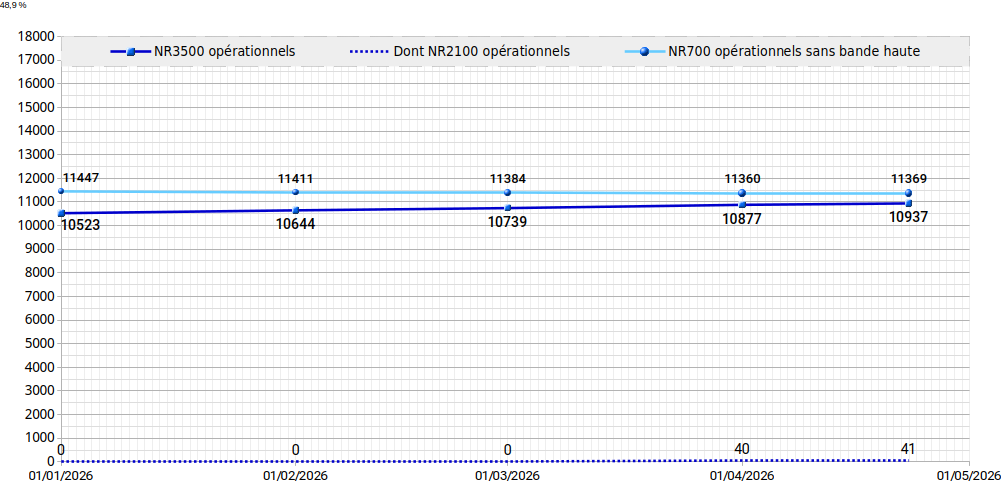Click the NR3500 point labeled 10877
The image size is (1007, 496).
click(x=742, y=205)
